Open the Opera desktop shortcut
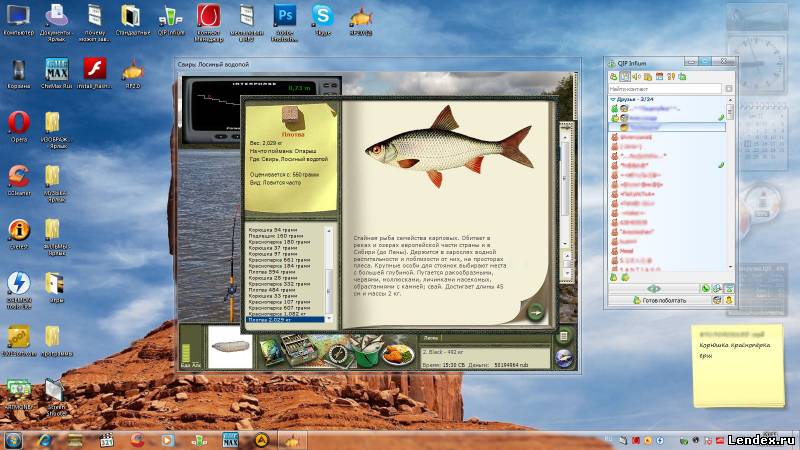Image resolution: width=800 pixels, height=450 pixels. coord(18,127)
